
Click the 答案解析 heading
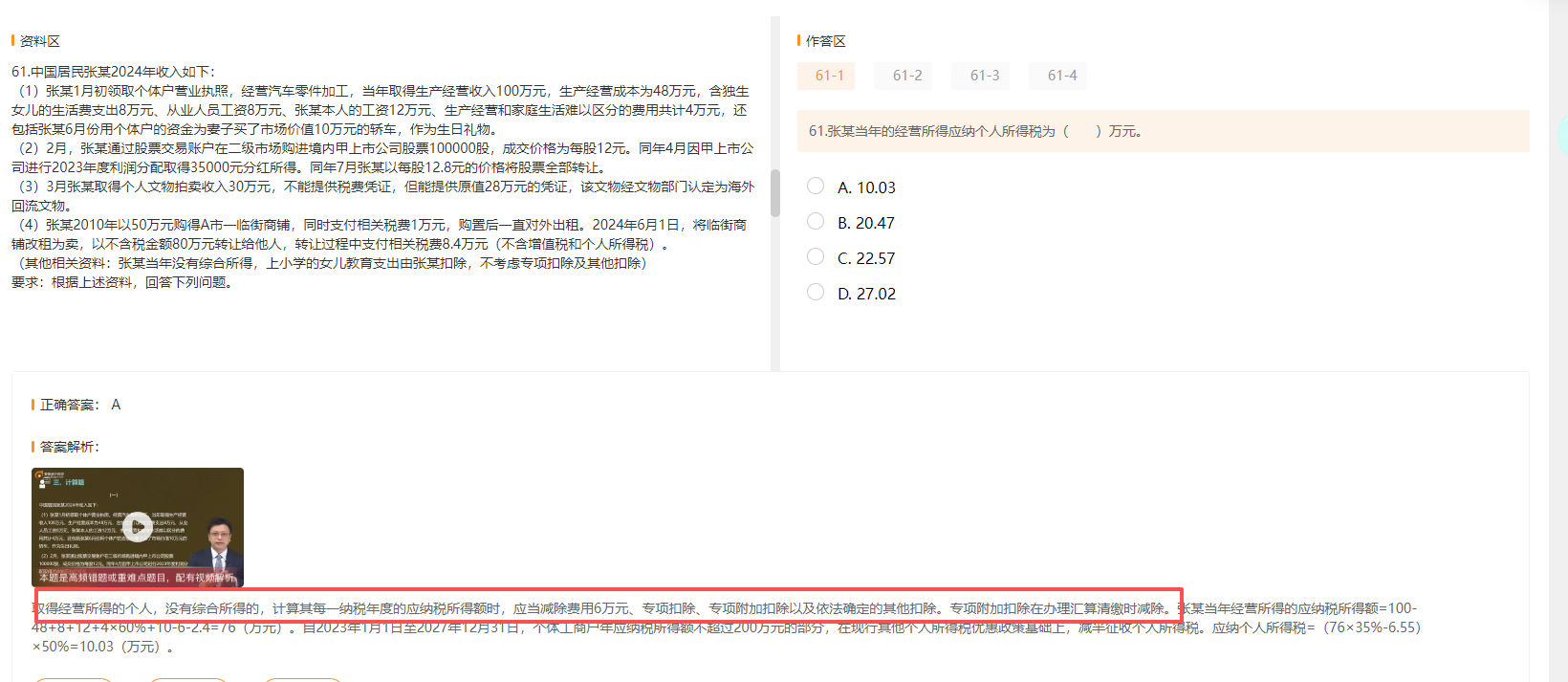(x=69, y=447)
